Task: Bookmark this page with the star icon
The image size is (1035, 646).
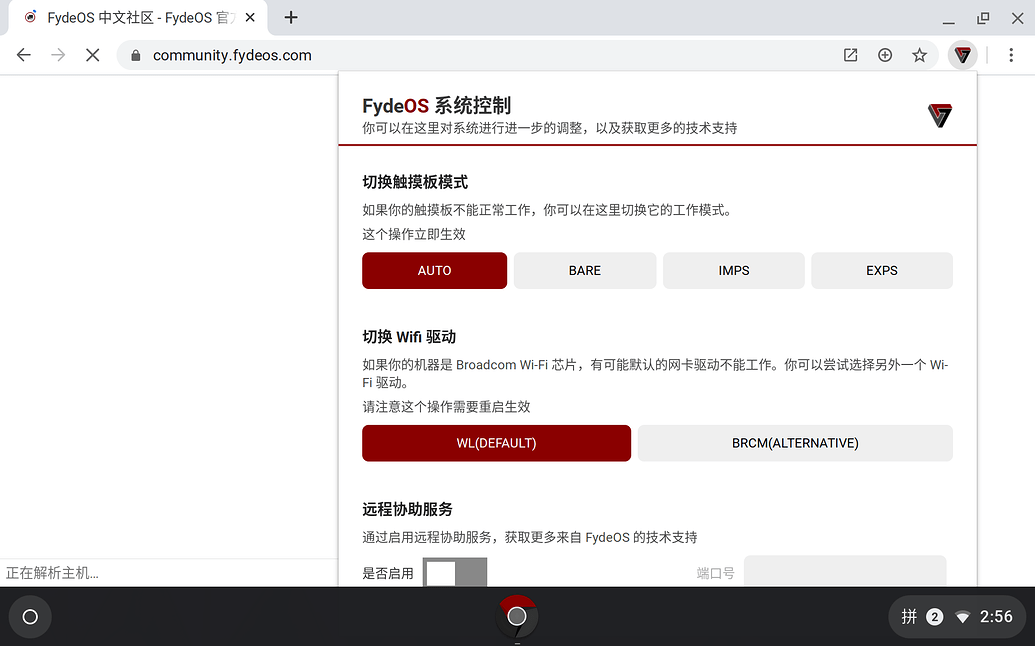Action: click(919, 55)
